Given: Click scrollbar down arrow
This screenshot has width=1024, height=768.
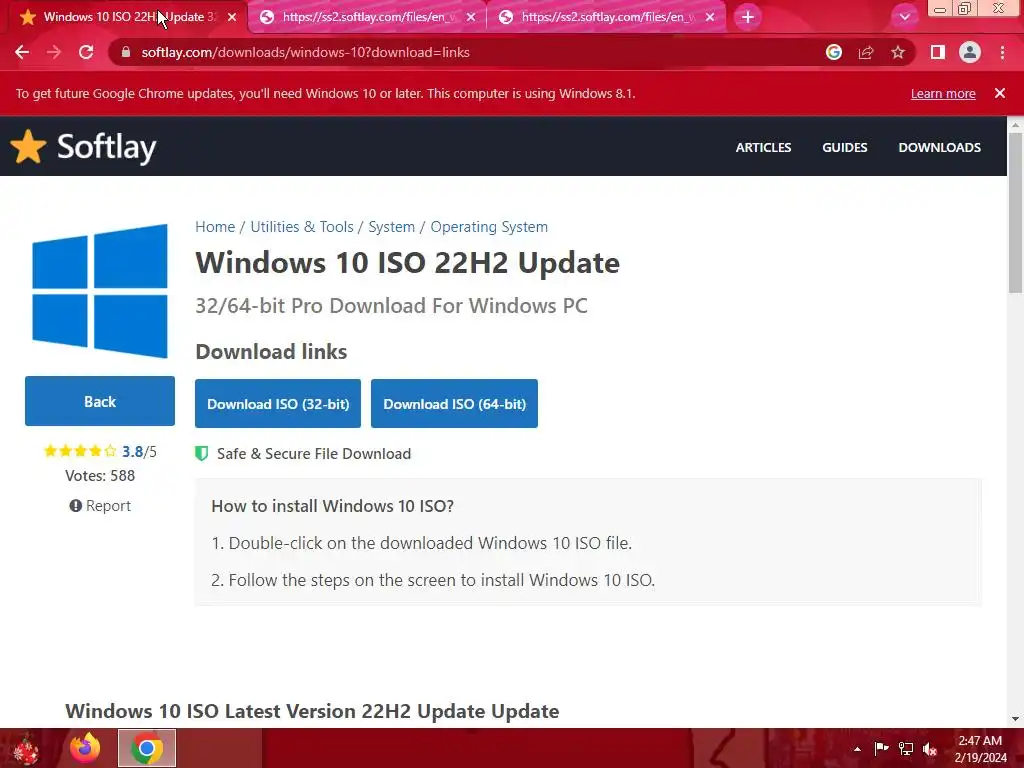Looking at the screenshot, I should 1016,719.
